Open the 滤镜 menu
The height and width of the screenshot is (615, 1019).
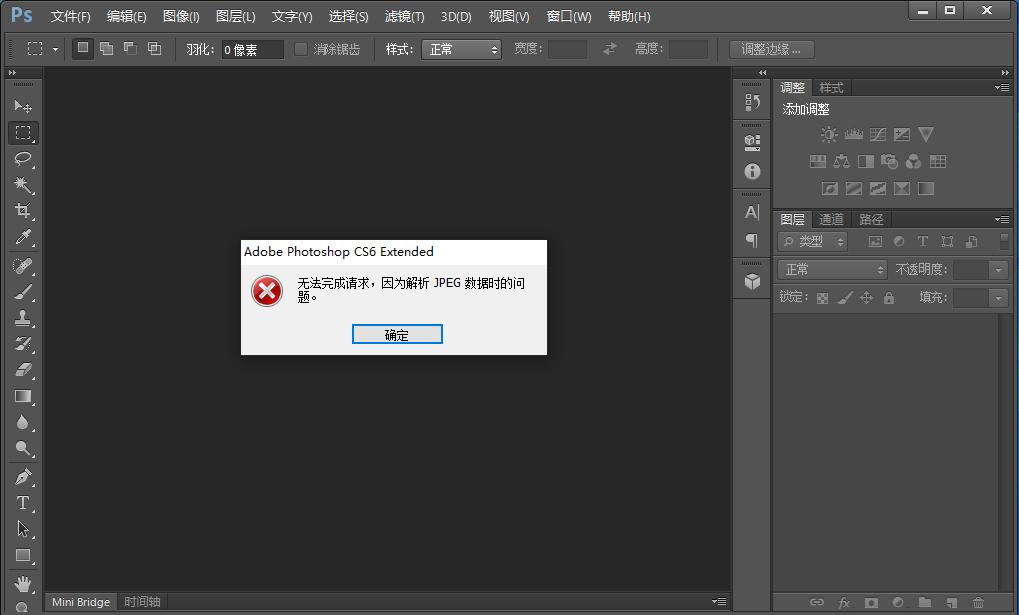pyautogui.click(x=404, y=16)
